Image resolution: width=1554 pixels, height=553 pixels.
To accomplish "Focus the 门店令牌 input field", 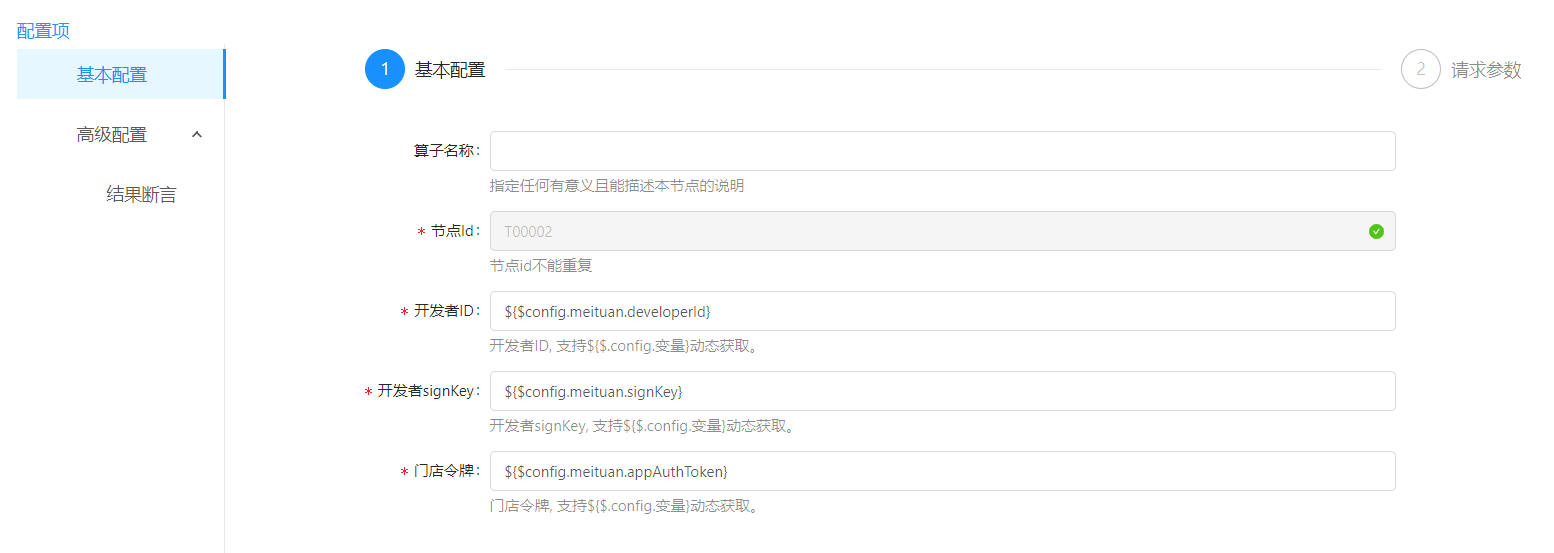I will point(941,471).
